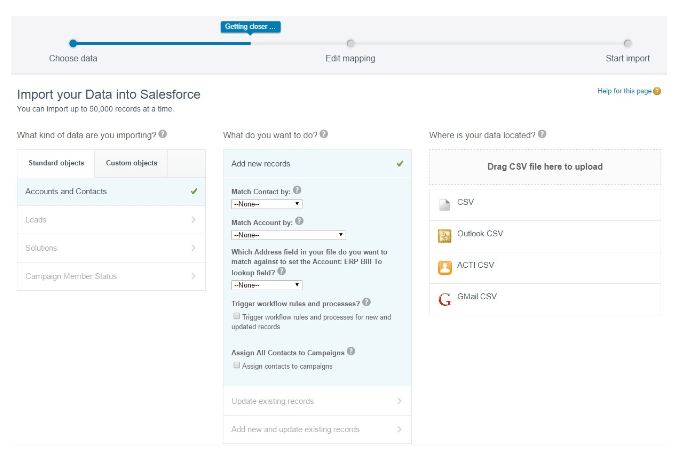Switch to Custom objects tab
This screenshot has width=681, height=463.
[x=131, y=163]
